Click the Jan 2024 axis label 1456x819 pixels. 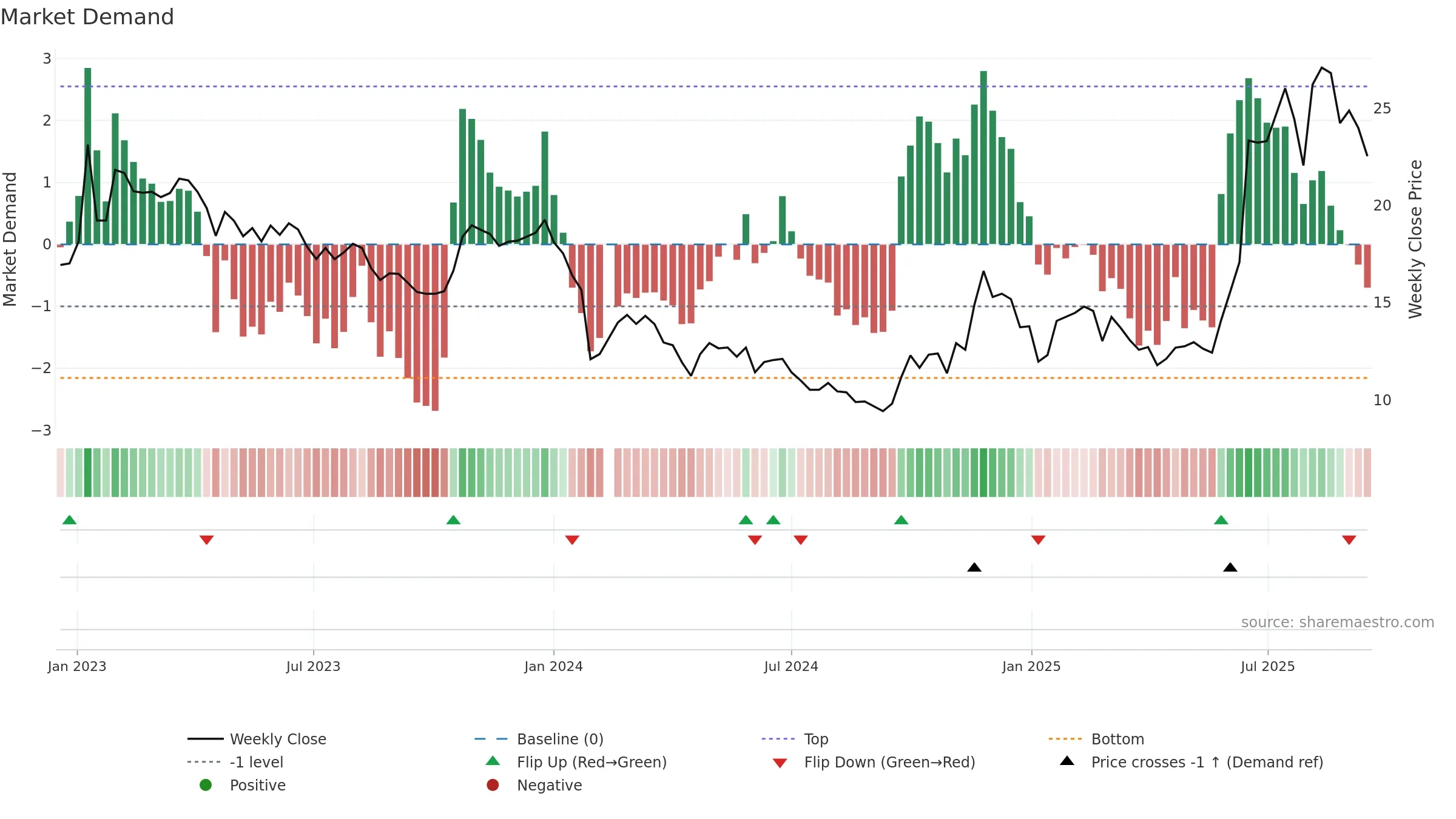click(554, 667)
